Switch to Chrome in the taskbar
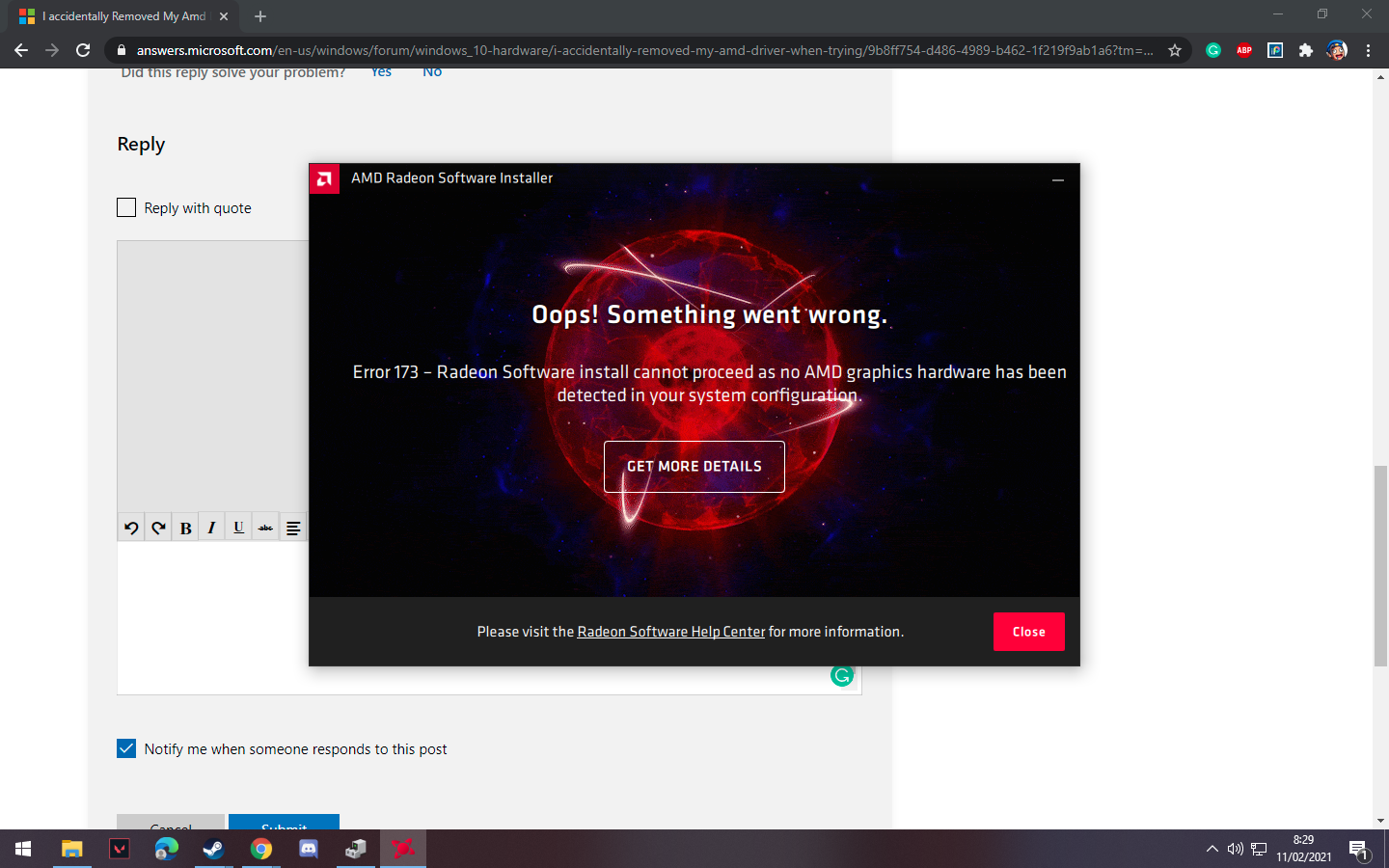1389x868 pixels. [260, 849]
